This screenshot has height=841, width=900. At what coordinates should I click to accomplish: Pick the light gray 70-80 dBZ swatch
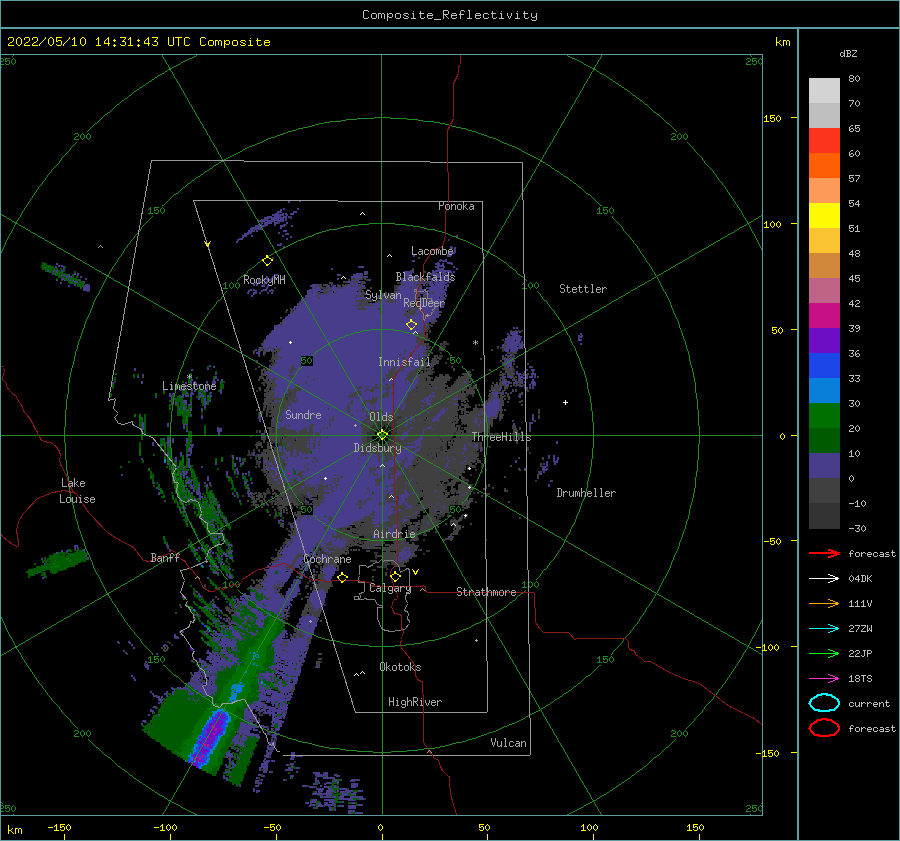(824, 90)
